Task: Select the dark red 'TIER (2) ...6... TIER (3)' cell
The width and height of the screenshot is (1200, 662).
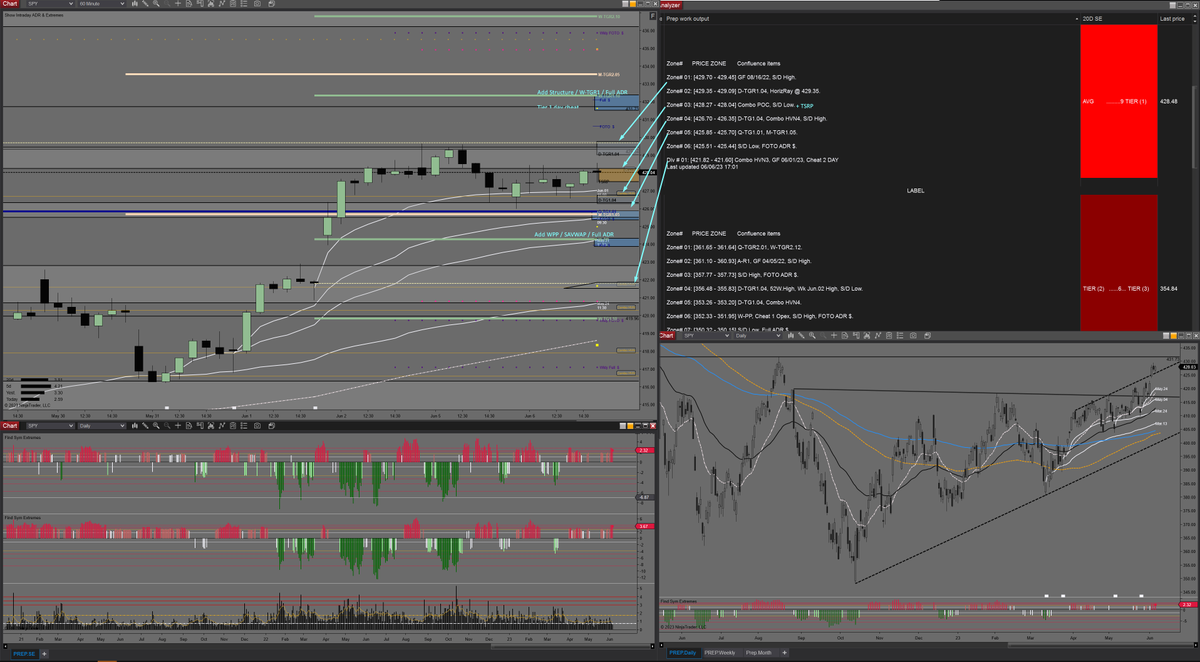Action: 1118,264
